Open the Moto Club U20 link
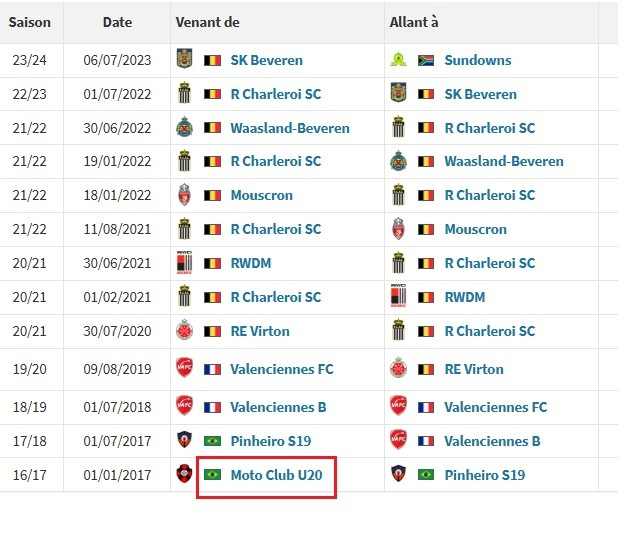The height and width of the screenshot is (539, 641). pos(276,475)
